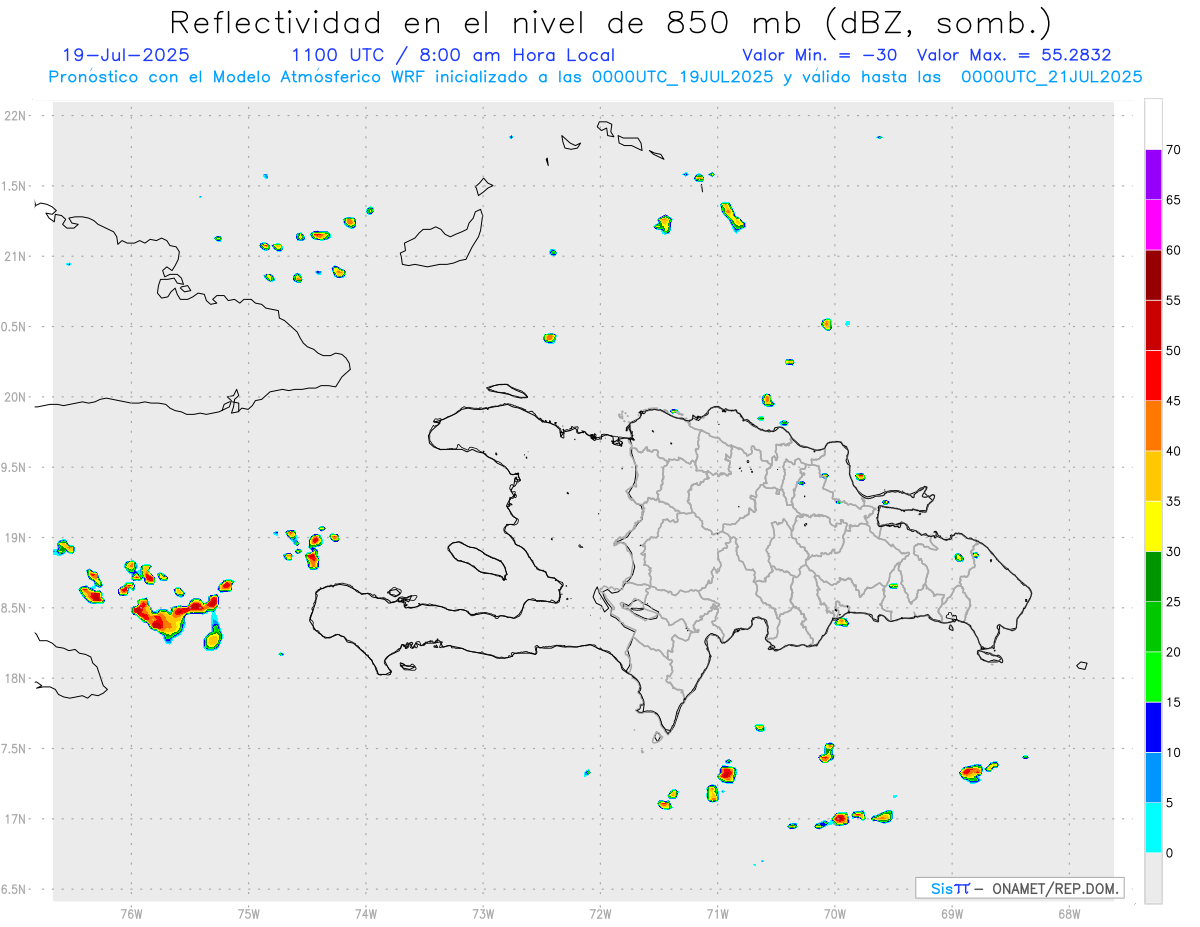Click the longitude label '72W'
Image resolution: width=1200 pixels, height=927 pixels.
[600, 913]
